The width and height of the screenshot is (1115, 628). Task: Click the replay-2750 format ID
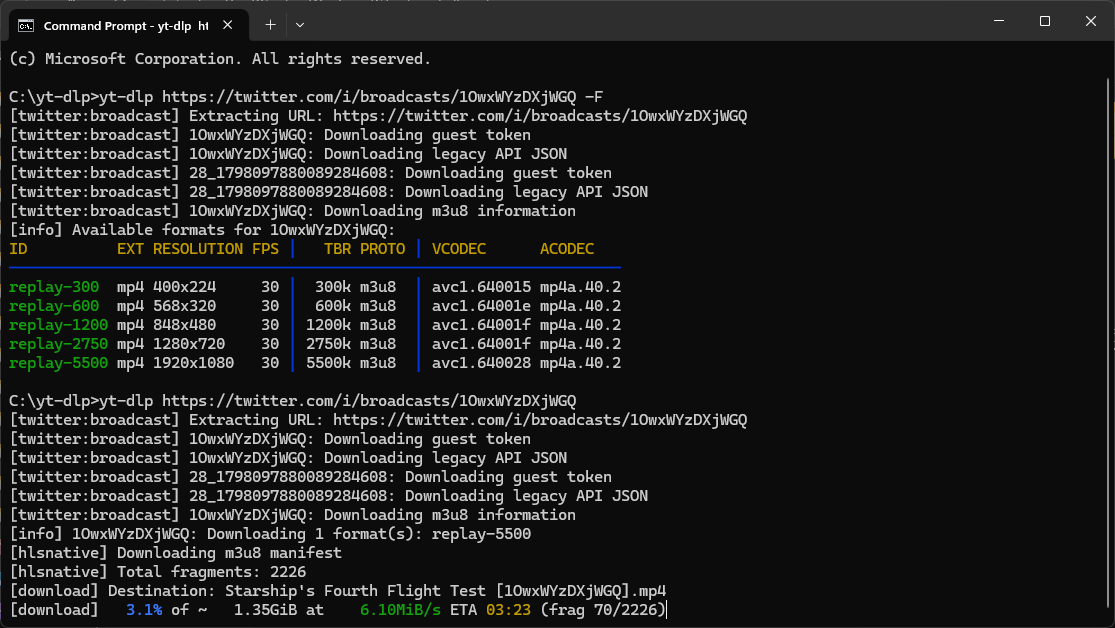[x=58, y=344]
